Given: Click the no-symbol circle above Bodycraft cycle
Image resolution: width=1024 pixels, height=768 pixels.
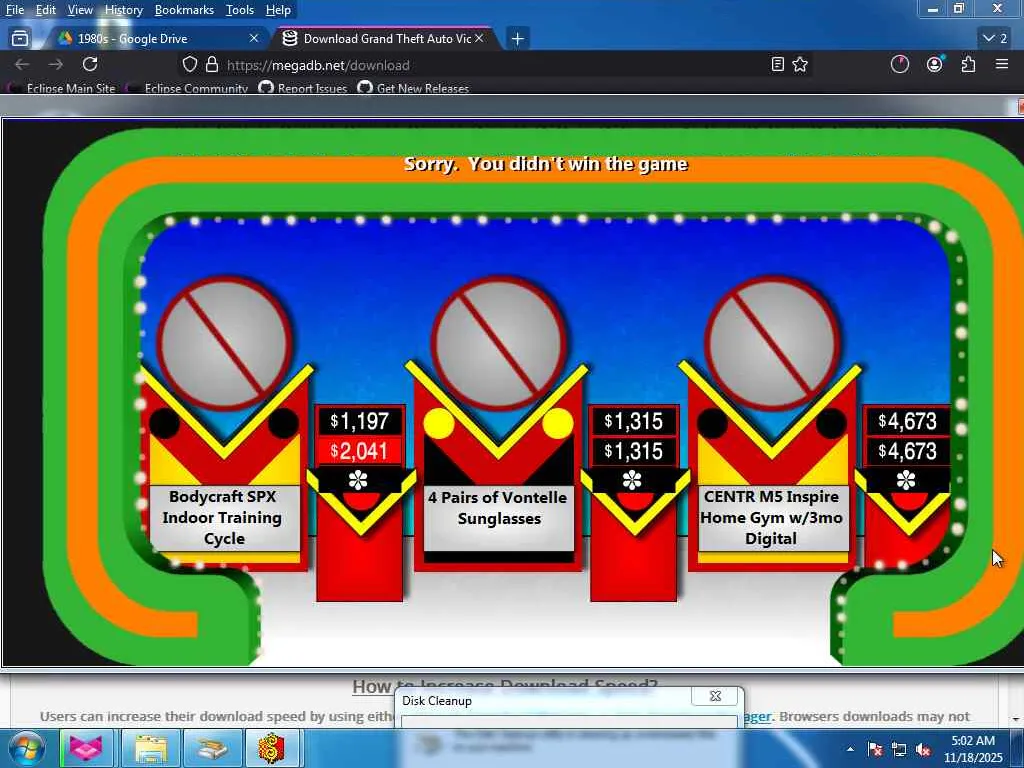Looking at the screenshot, I should coord(224,343).
